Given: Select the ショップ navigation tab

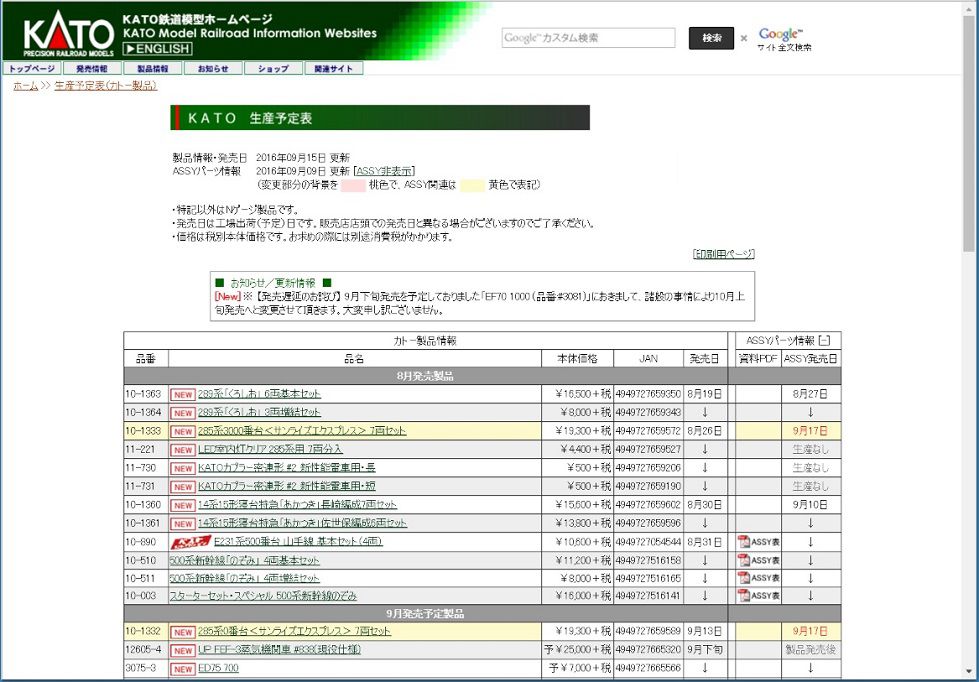Looking at the screenshot, I should 273,69.
